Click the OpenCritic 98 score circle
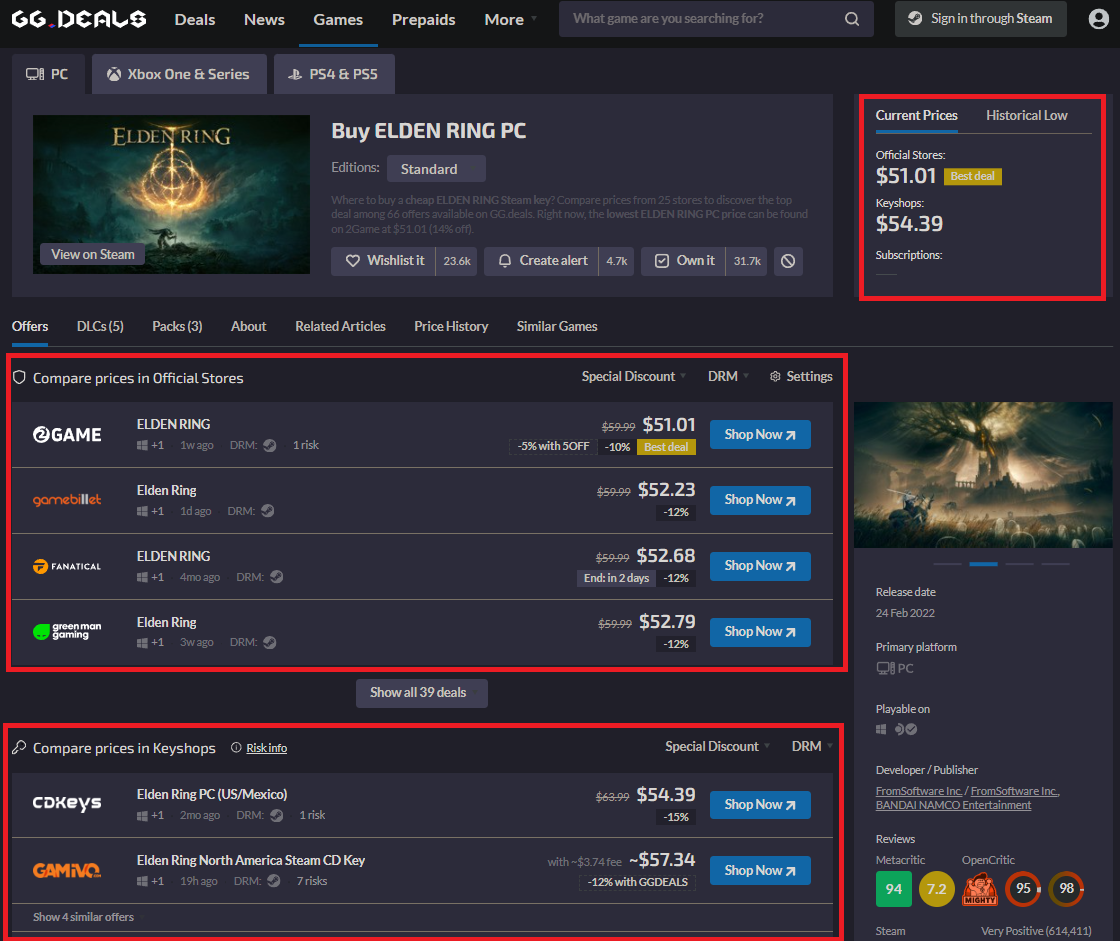This screenshot has height=941, width=1120. [x=1066, y=889]
